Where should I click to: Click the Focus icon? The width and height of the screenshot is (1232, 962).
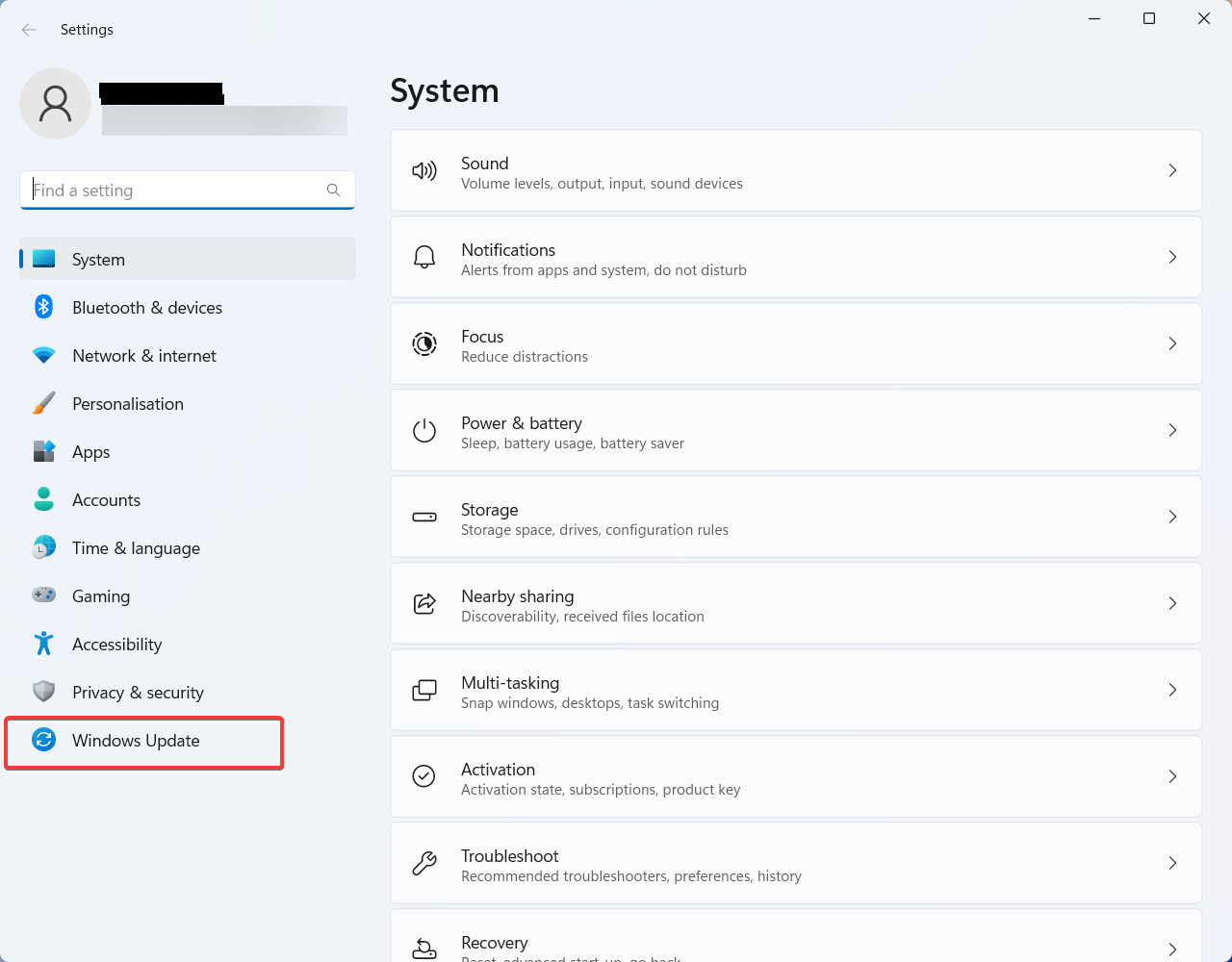(x=424, y=343)
